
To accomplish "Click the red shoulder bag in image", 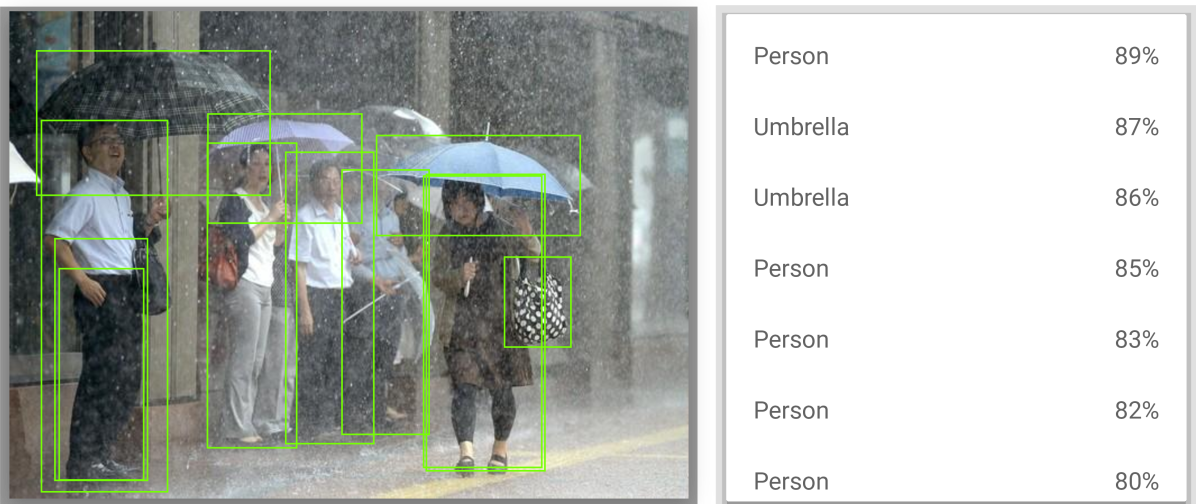I will pyautogui.click(x=223, y=262).
